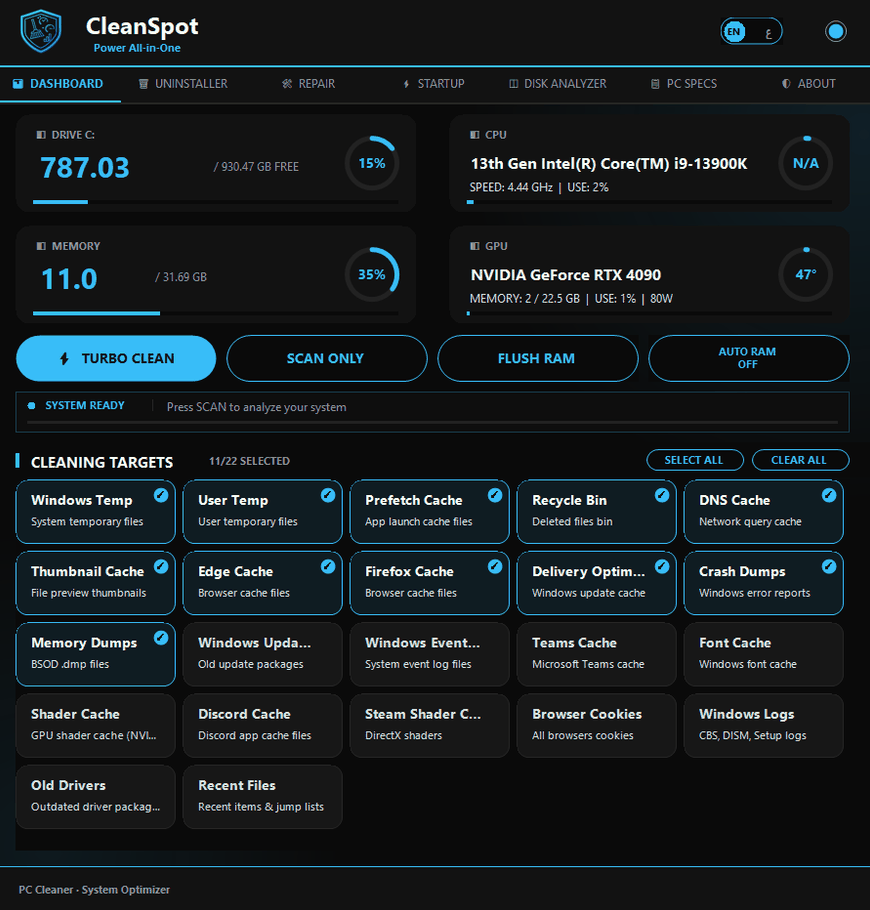Click the Drive C 15% usage ring
870x910 pixels.
371,163
